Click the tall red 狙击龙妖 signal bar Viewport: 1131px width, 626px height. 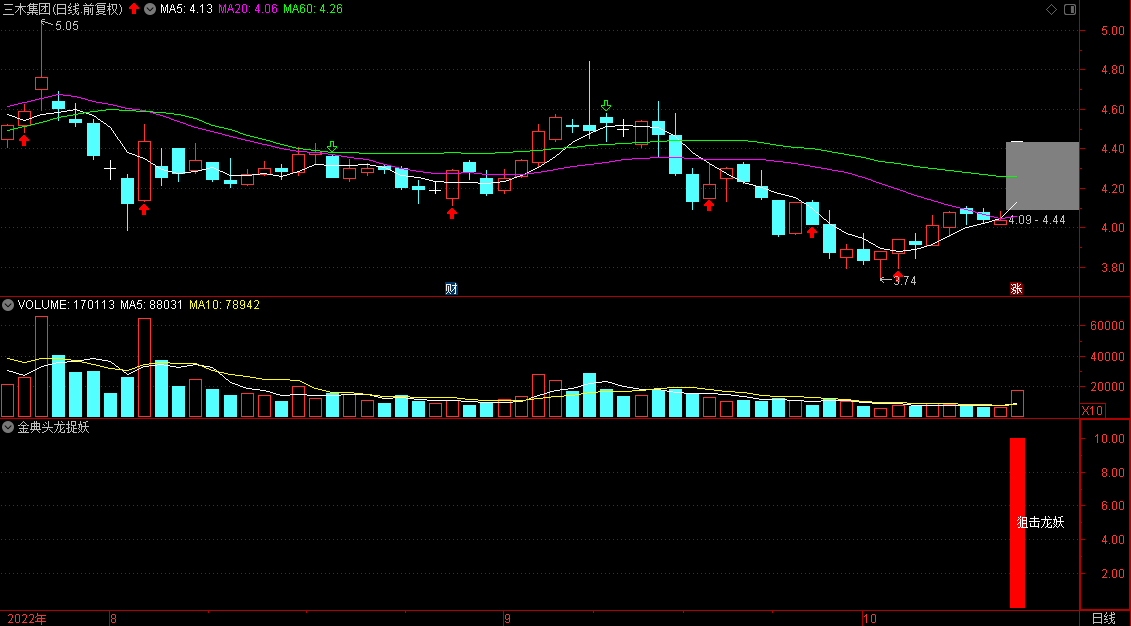(x=1017, y=523)
